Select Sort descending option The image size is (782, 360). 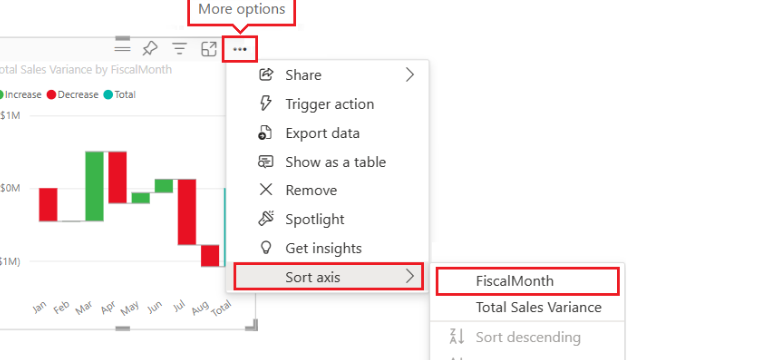point(527,337)
